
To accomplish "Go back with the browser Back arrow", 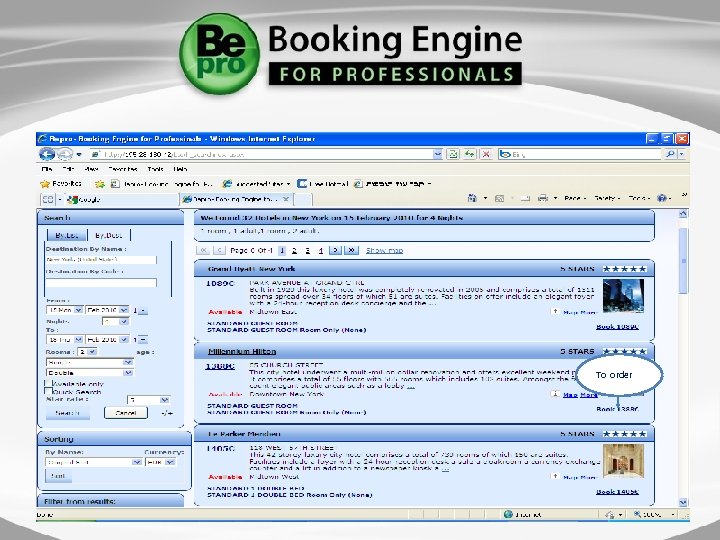I will 47,154.
